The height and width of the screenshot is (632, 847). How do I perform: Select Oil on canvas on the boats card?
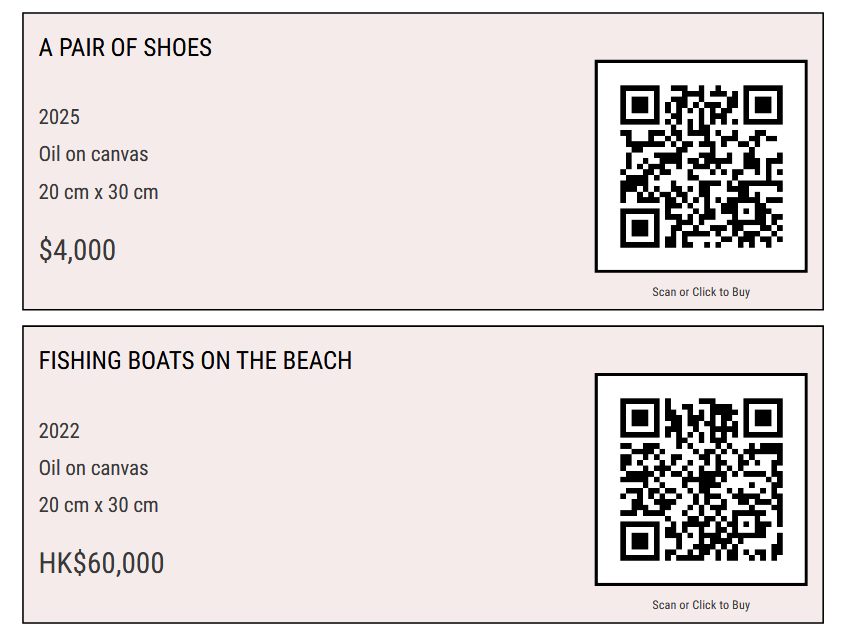(92, 467)
